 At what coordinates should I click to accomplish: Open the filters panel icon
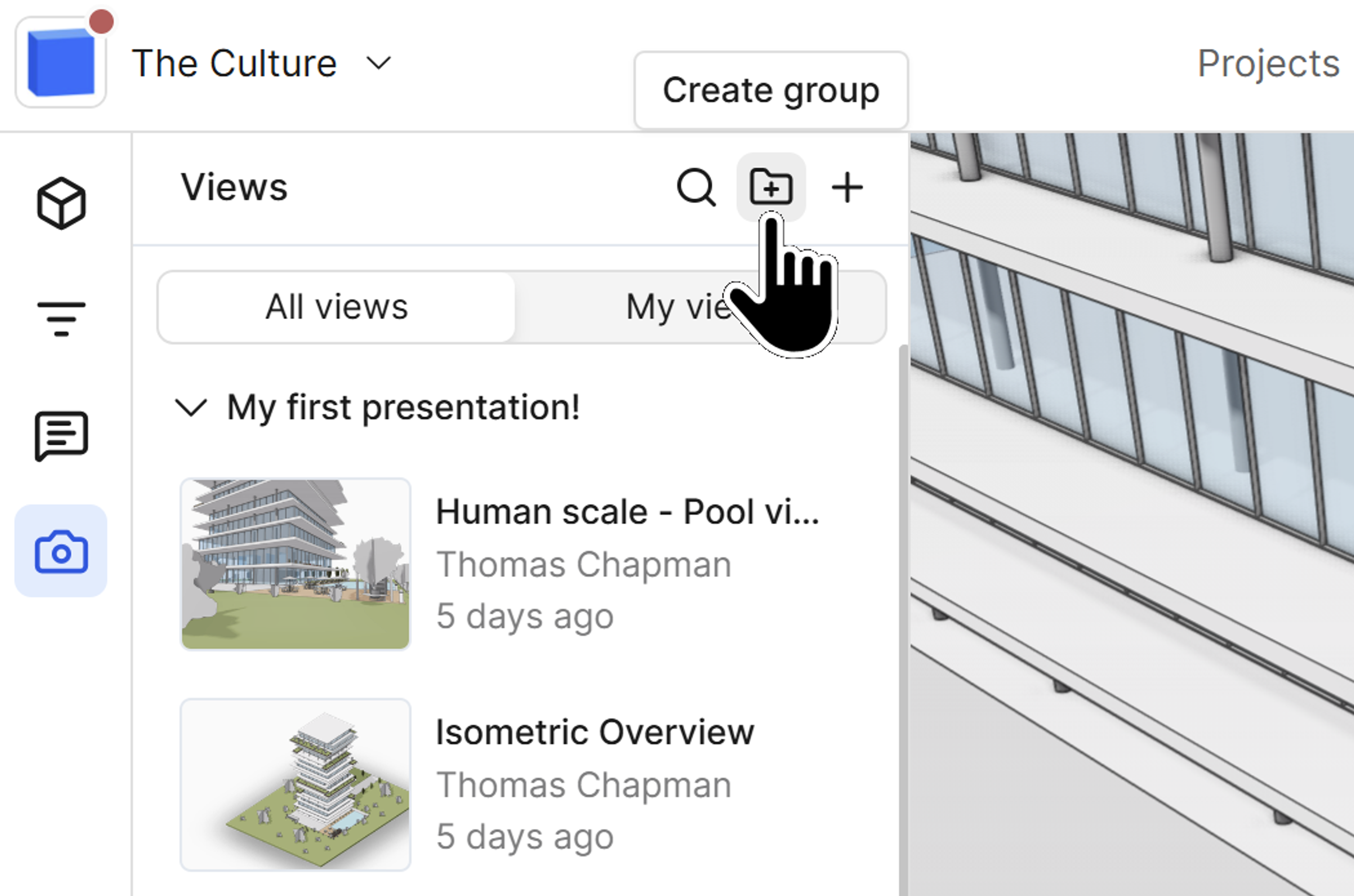61,319
